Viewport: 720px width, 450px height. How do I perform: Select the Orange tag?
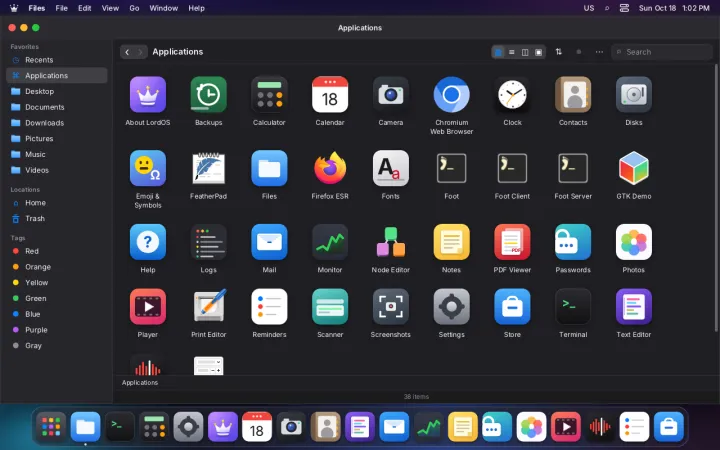[57, 266]
